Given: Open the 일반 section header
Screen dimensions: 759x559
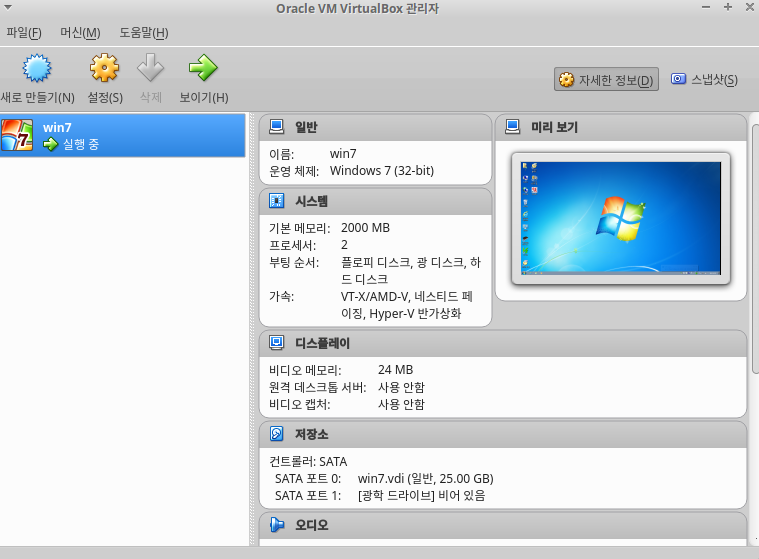Looking at the screenshot, I should [376, 127].
